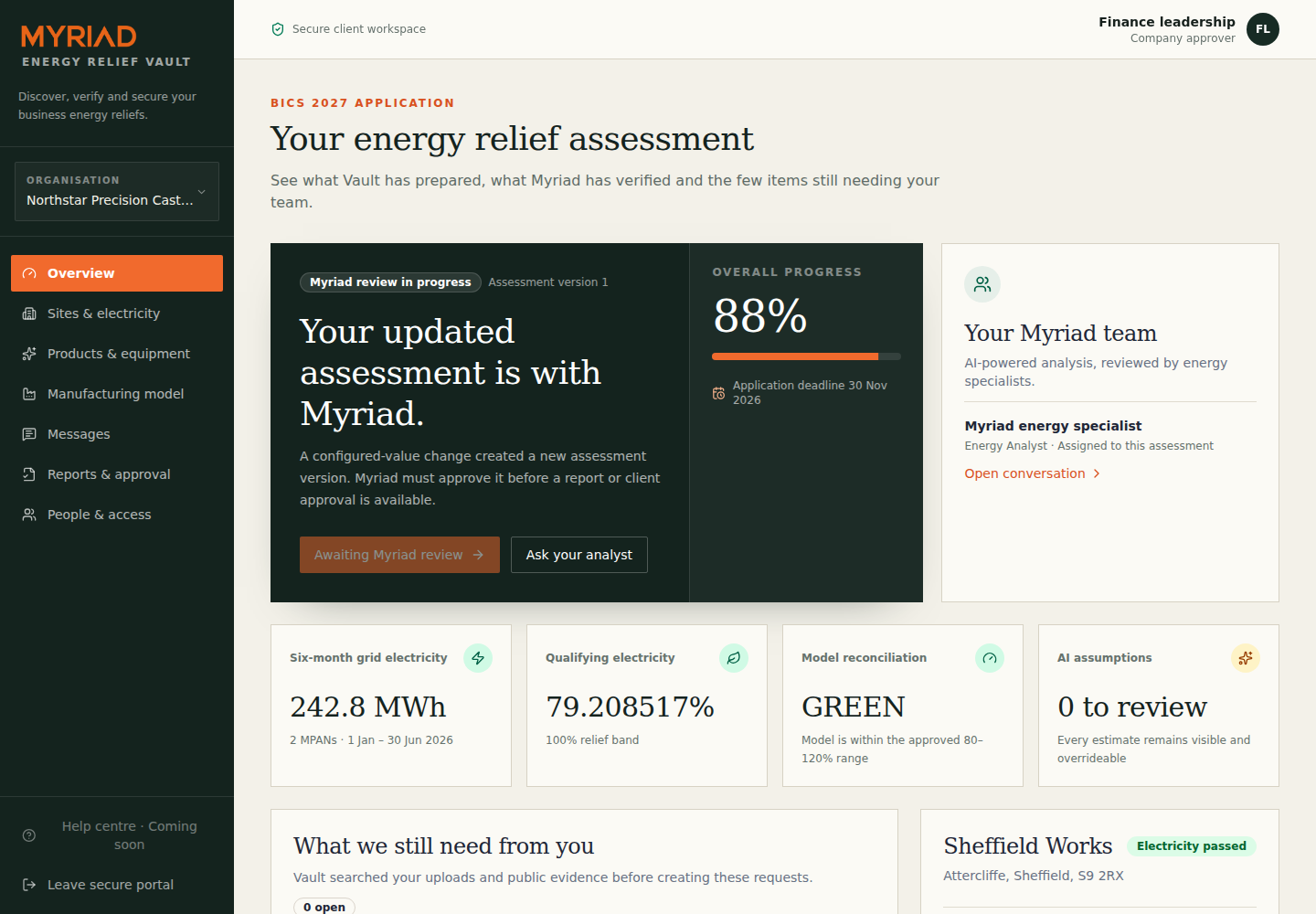Click the Overview gauge icon
This screenshot has height=914, width=1316.
tap(29, 273)
